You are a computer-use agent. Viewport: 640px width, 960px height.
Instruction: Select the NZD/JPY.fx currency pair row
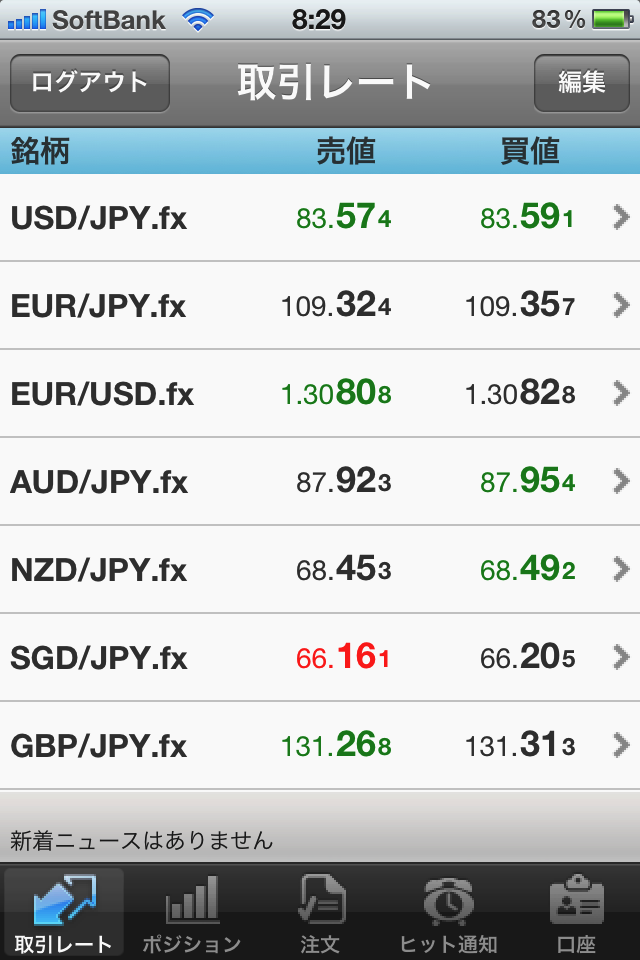(x=320, y=569)
